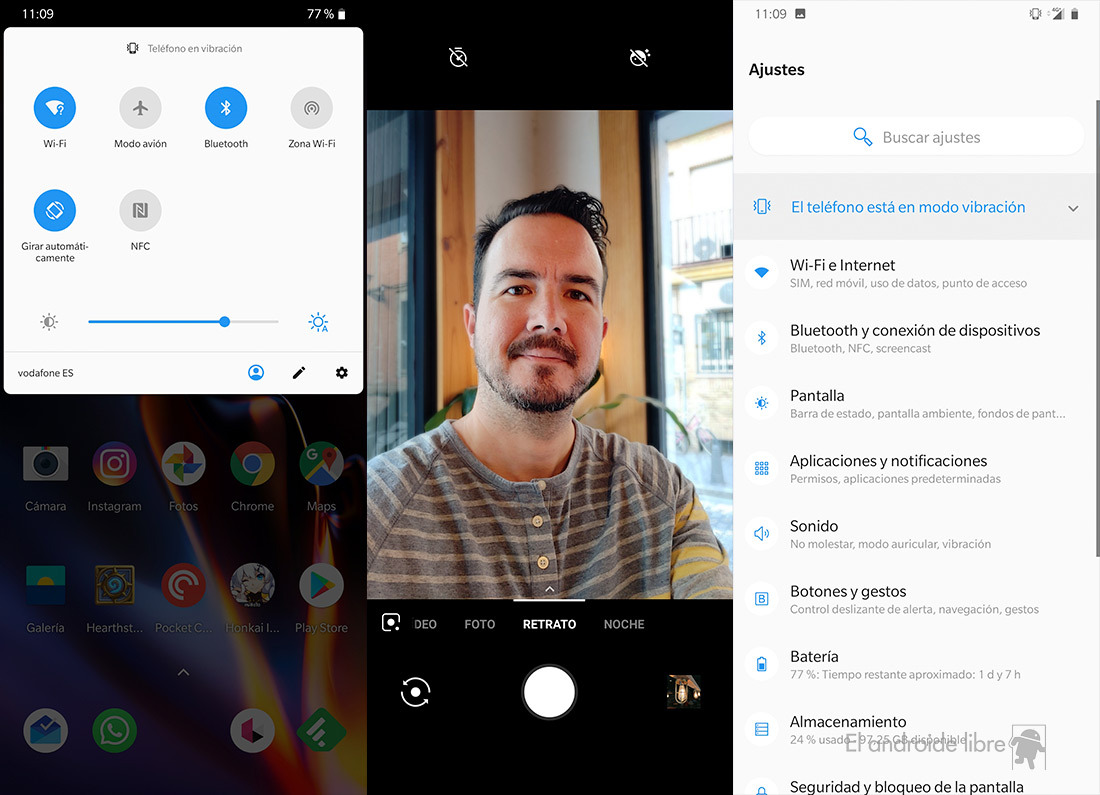
Task: Switch to the FOTO camera mode
Action: (x=480, y=624)
